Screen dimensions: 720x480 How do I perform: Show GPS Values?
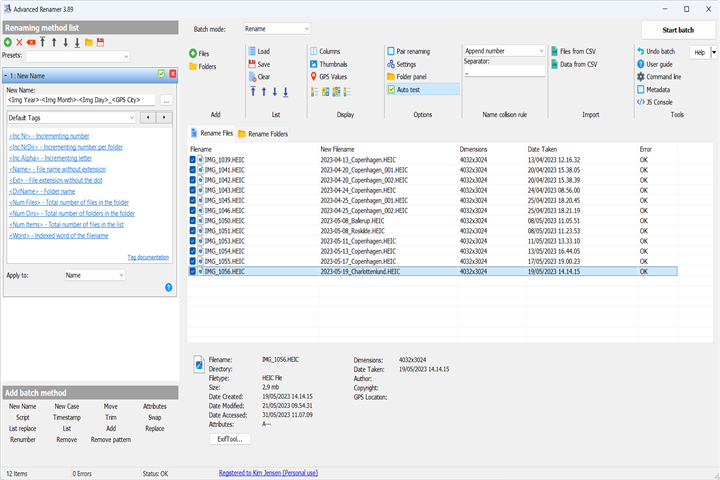[x=329, y=77]
